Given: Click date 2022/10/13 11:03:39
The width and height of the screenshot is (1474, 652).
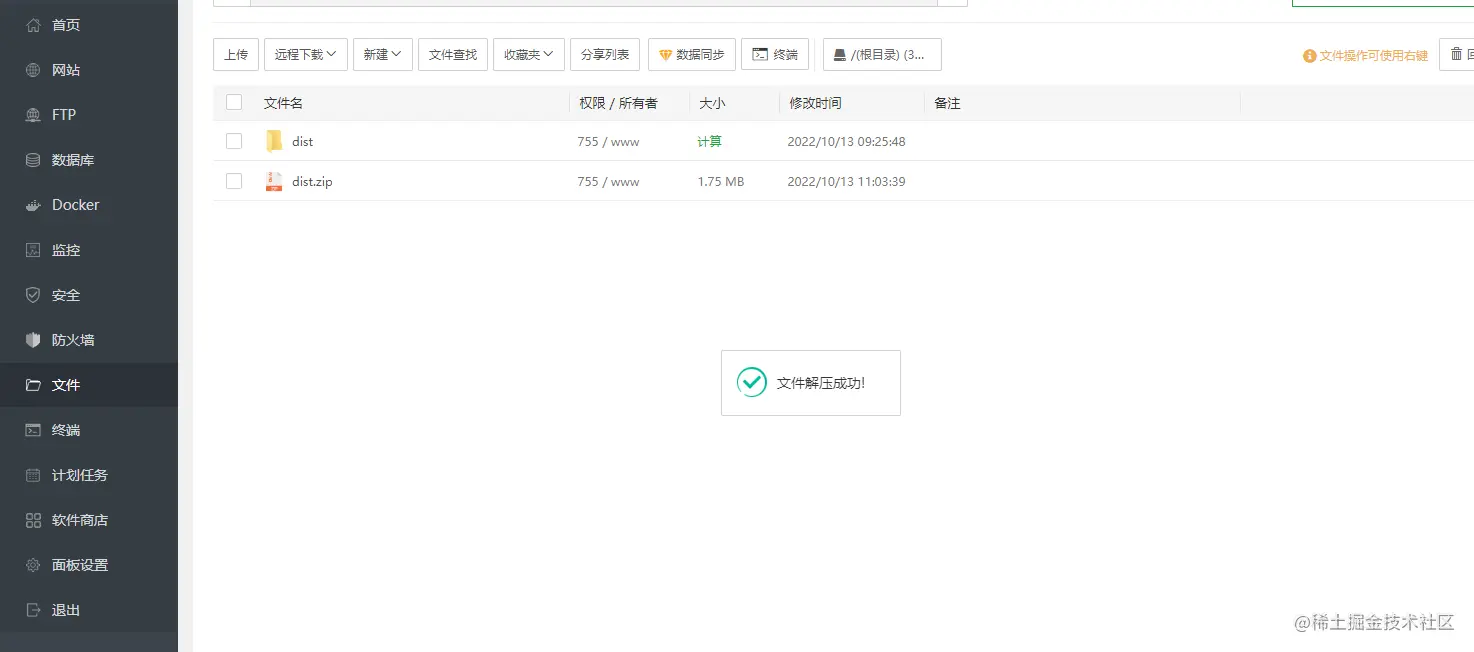Looking at the screenshot, I should (847, 182).
